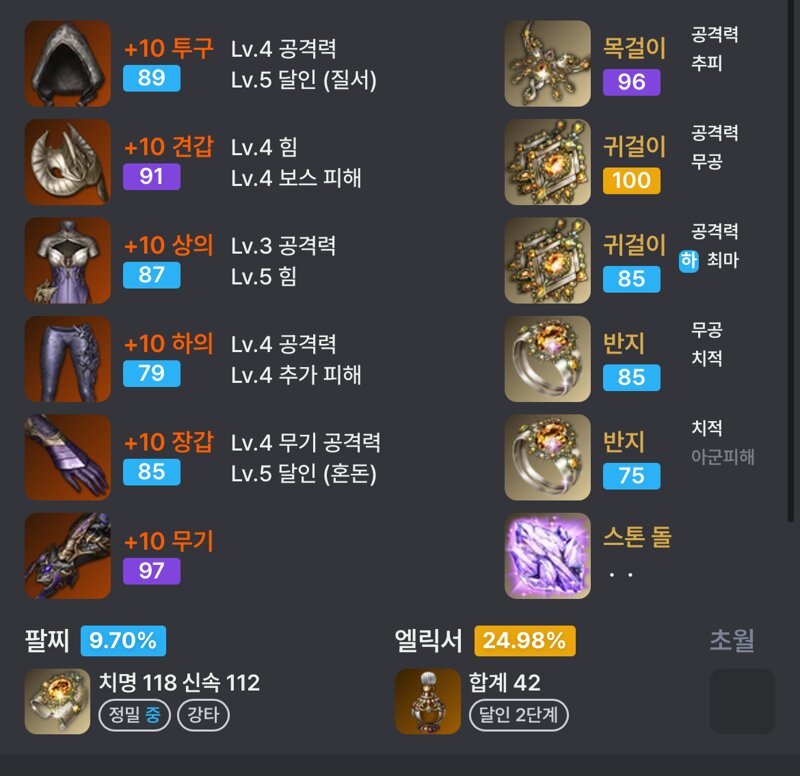Click the 강타 bracelet tag
This screenshot has width=800, height=776.
[x=203, y=715]
